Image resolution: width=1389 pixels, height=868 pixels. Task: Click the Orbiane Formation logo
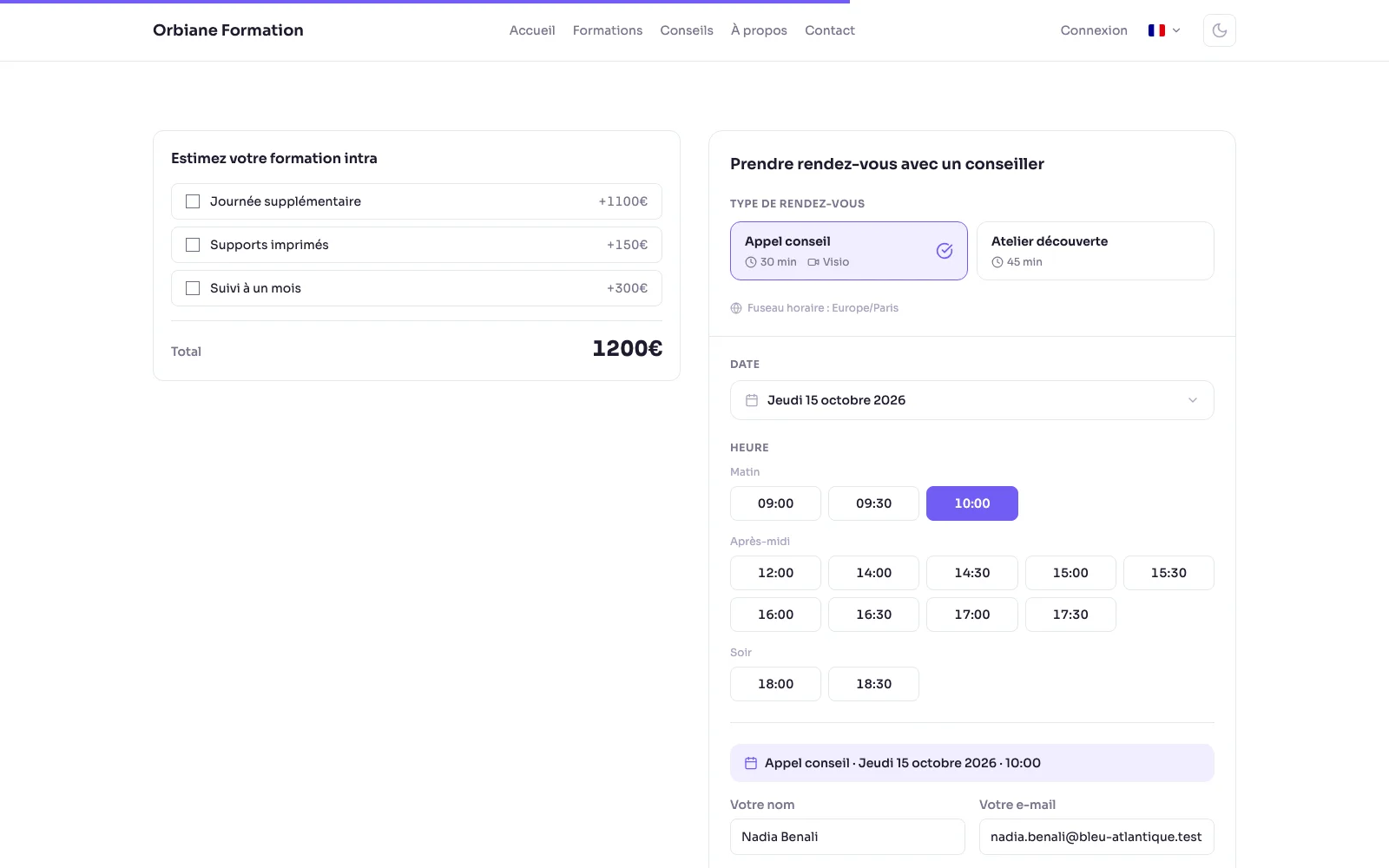[x=228, y=30]
